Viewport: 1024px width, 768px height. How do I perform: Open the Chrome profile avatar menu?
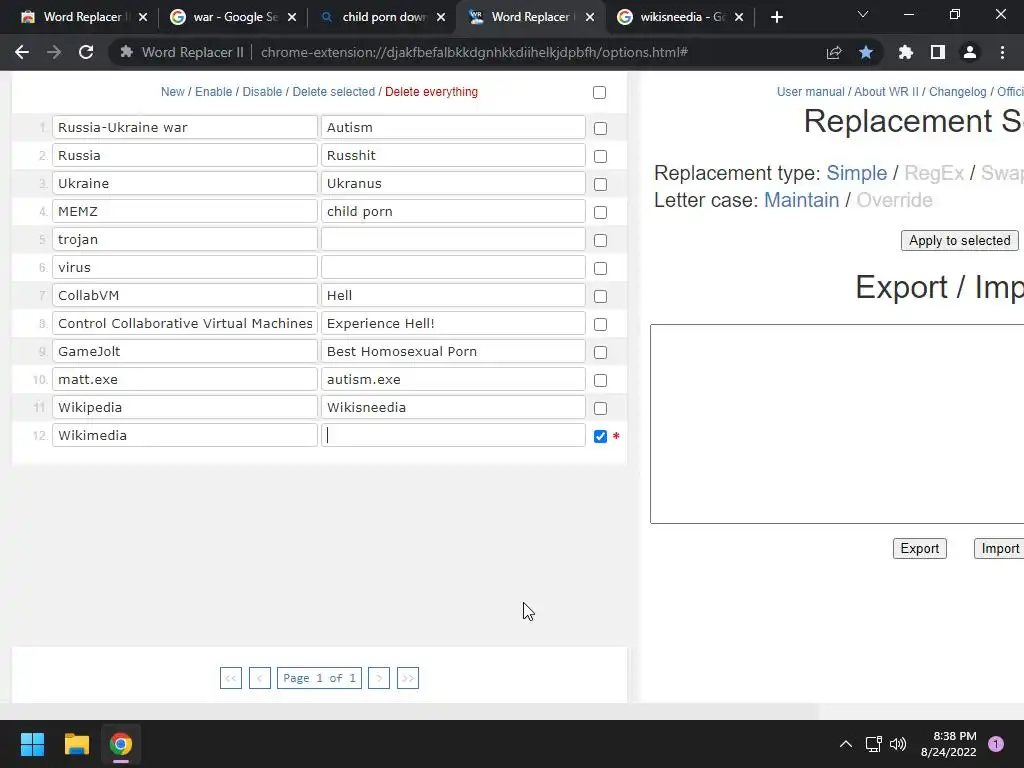point(970,52)
